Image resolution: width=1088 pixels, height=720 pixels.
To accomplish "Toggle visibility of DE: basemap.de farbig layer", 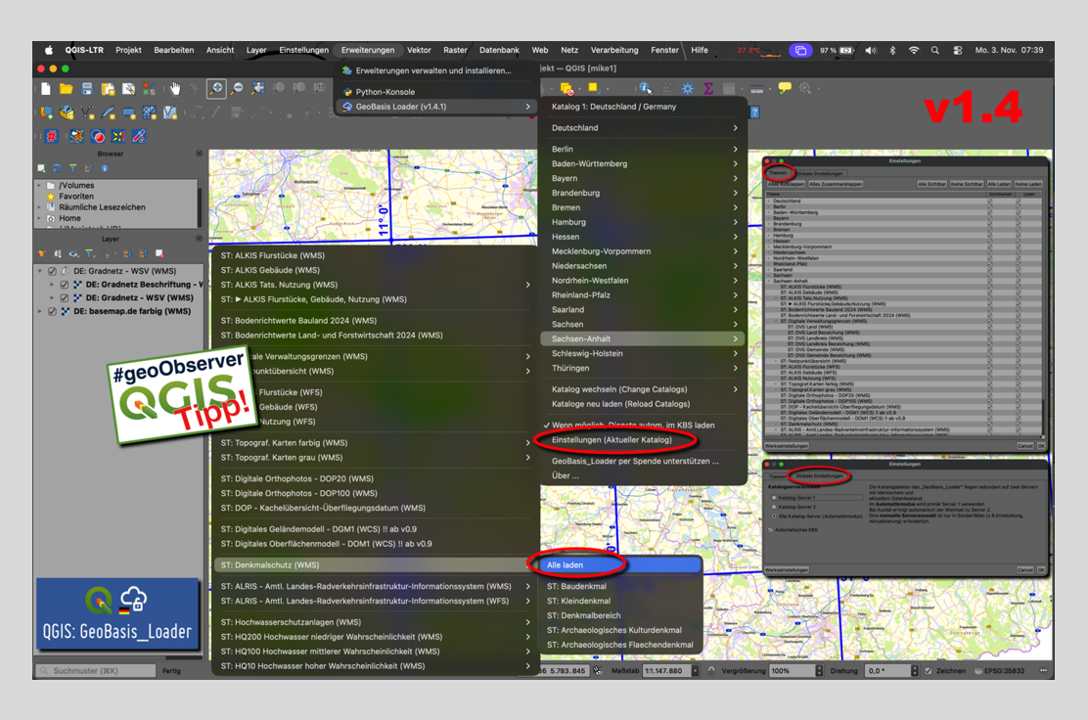I will (52, 311).
